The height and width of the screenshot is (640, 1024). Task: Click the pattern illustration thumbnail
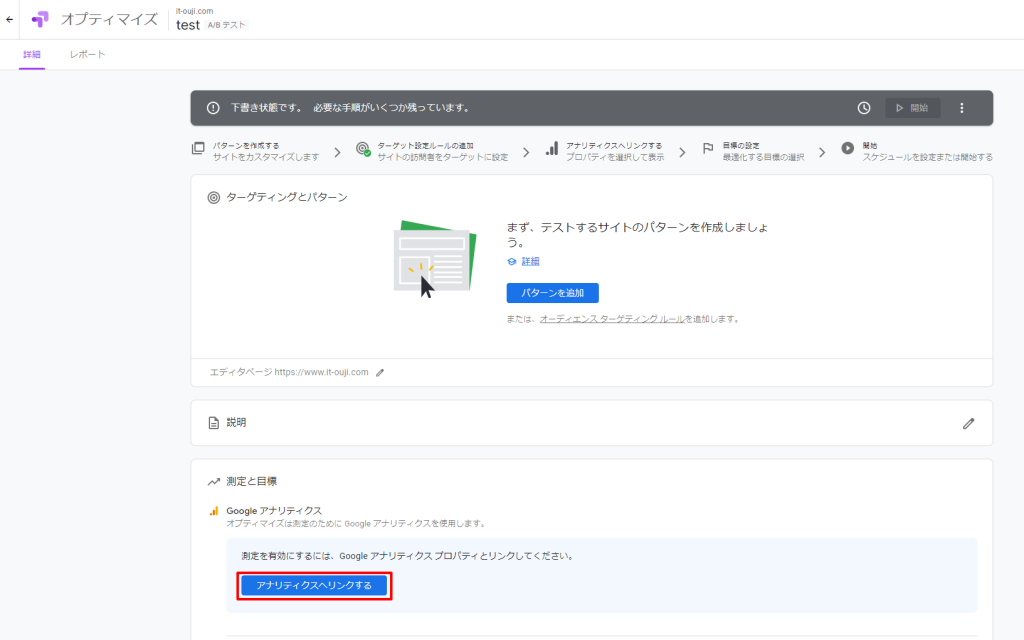coord(435,259)
